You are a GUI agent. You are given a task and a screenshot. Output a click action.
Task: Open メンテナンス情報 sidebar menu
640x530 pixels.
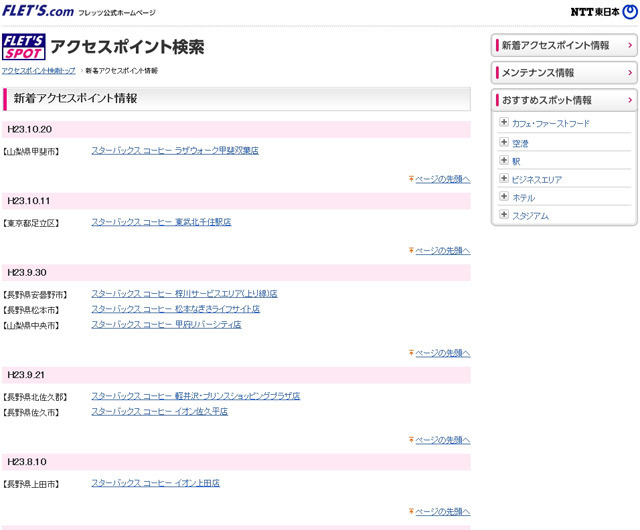(x=564, y=73)
